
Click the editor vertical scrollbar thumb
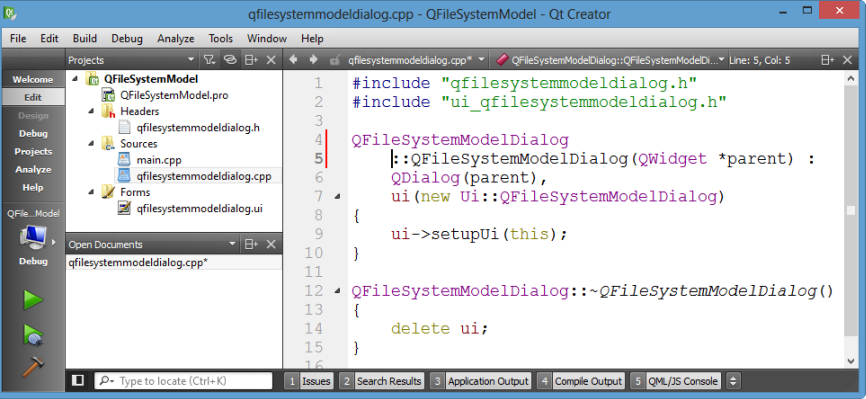point(851,210)
